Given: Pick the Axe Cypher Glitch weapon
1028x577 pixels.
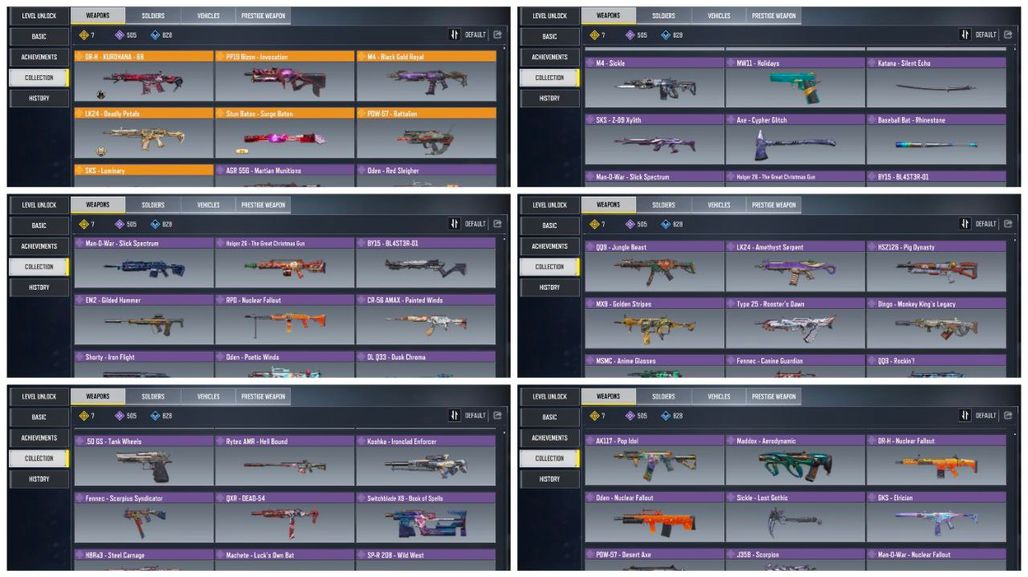Looking at the screenshot, I should (795, 140).
